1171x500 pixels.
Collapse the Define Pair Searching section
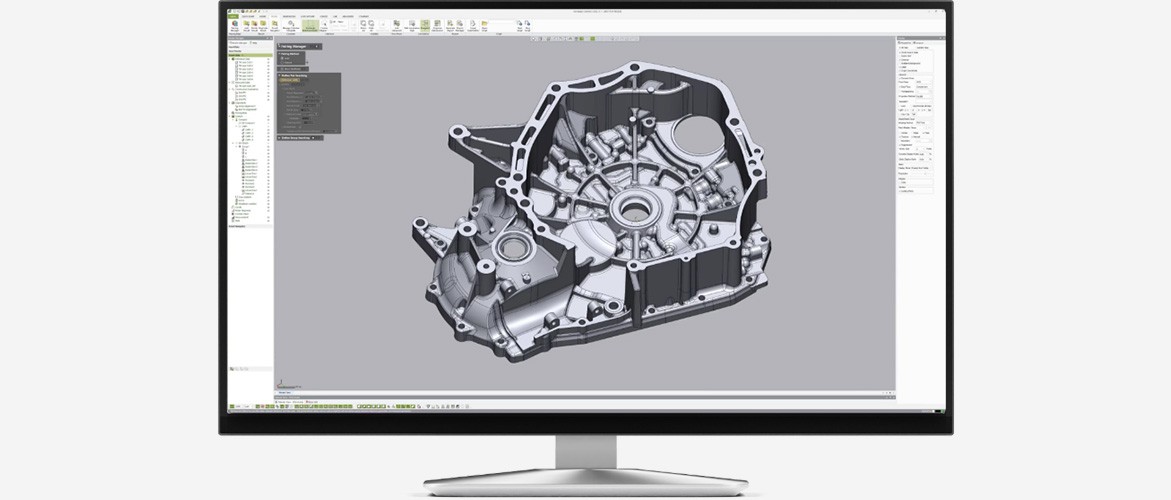coord(280,76)
